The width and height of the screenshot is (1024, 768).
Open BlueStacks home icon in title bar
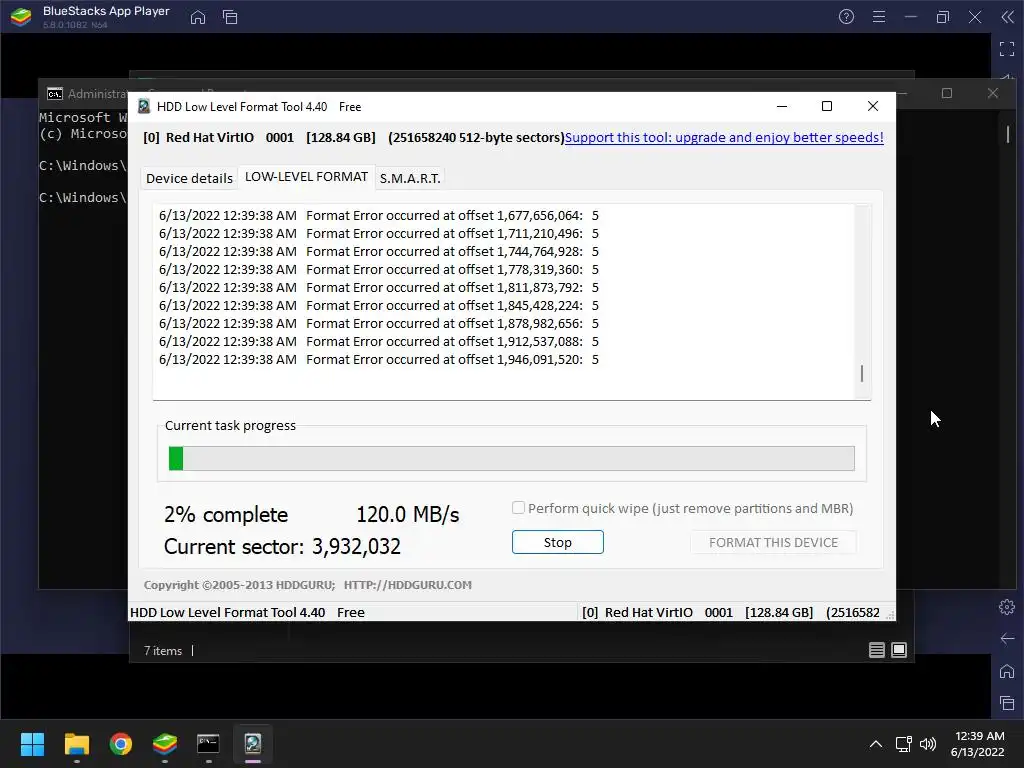click(198, 17)
